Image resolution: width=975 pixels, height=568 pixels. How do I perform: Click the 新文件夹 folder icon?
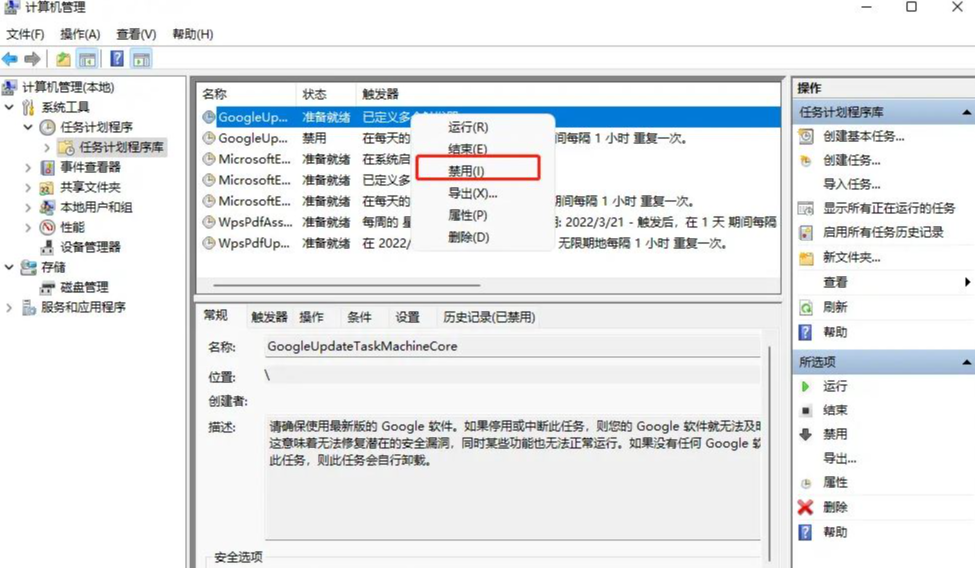[806, 258]
